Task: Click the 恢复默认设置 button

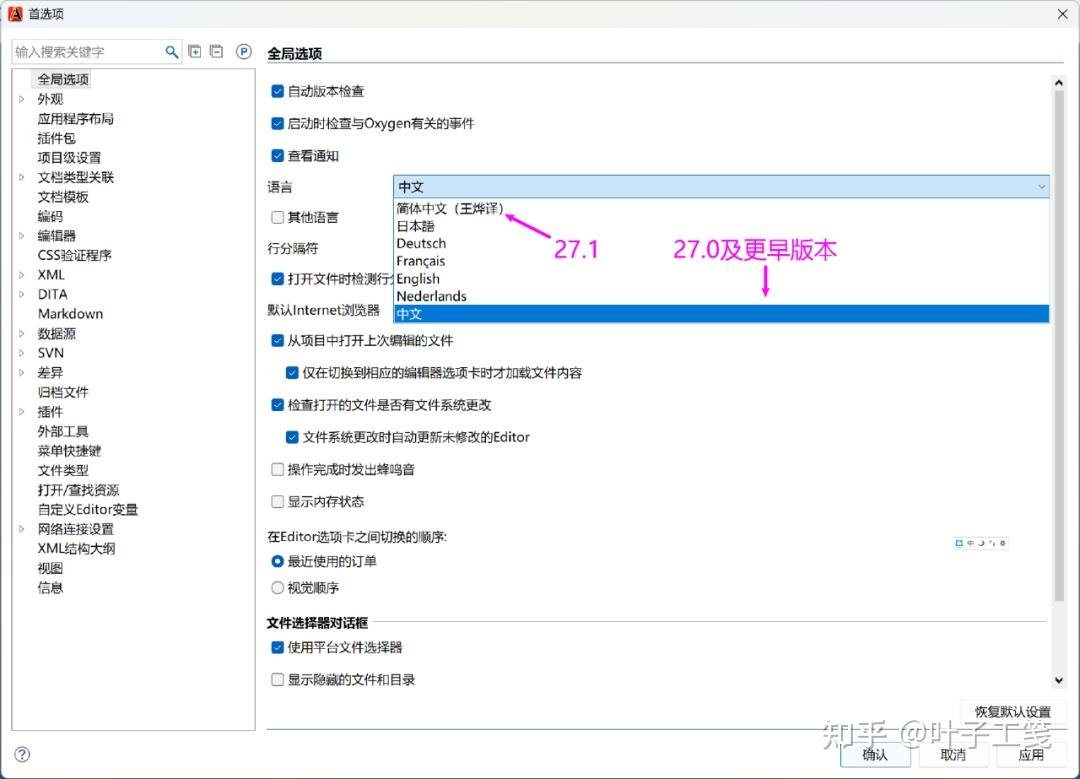Action: pos(1012,712)
